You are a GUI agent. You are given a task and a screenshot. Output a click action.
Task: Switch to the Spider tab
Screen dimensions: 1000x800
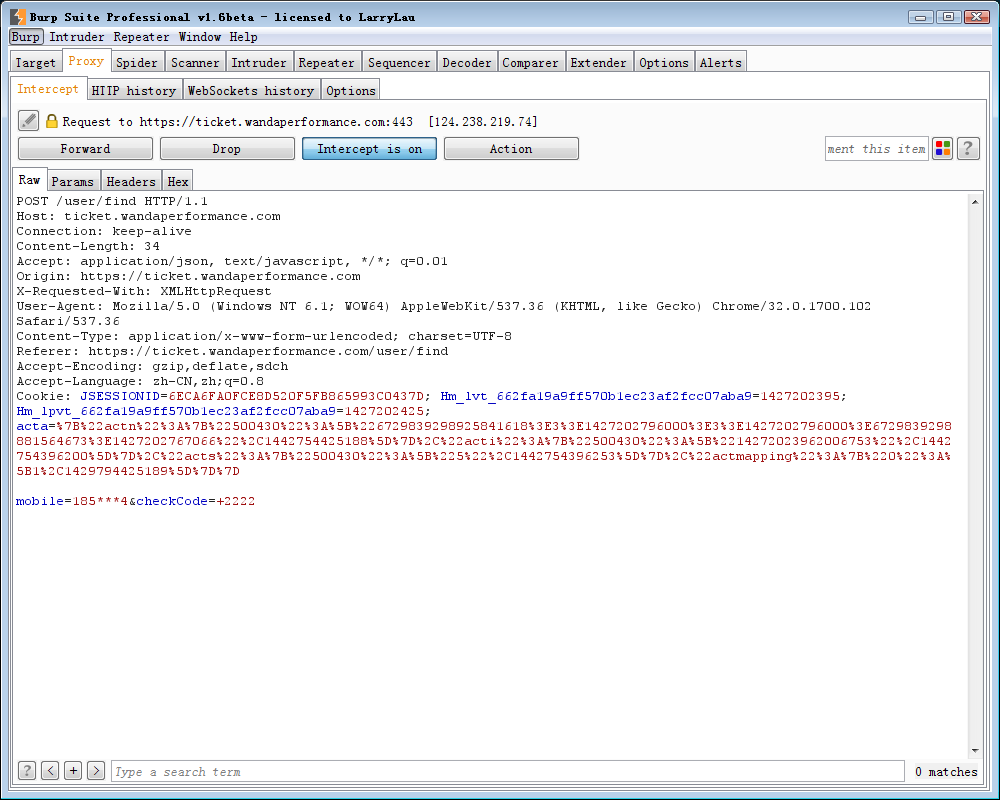[x=136, y=63]
